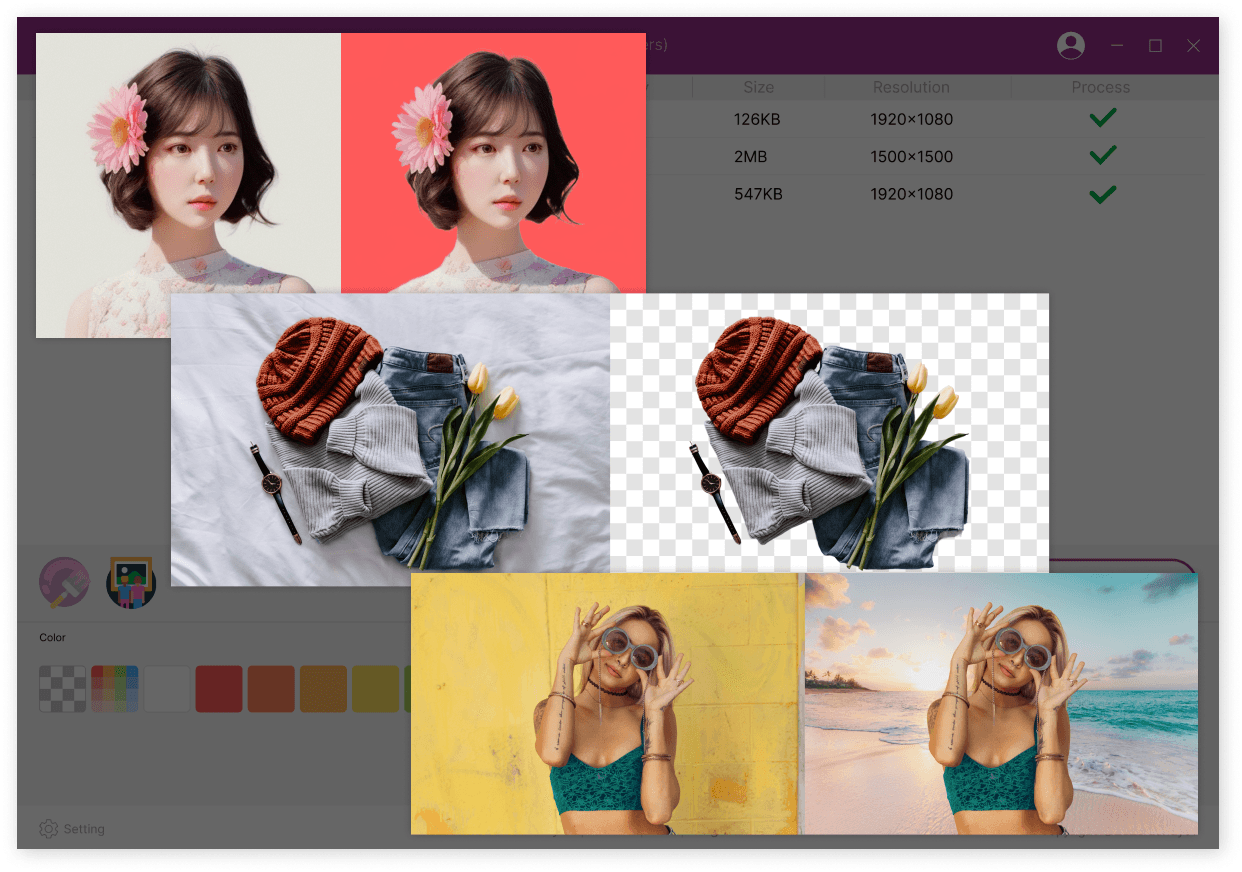Select the 126KB file size cell
Image resolution: width=1242 pixels, height=872 pixels.
point(757,119)
